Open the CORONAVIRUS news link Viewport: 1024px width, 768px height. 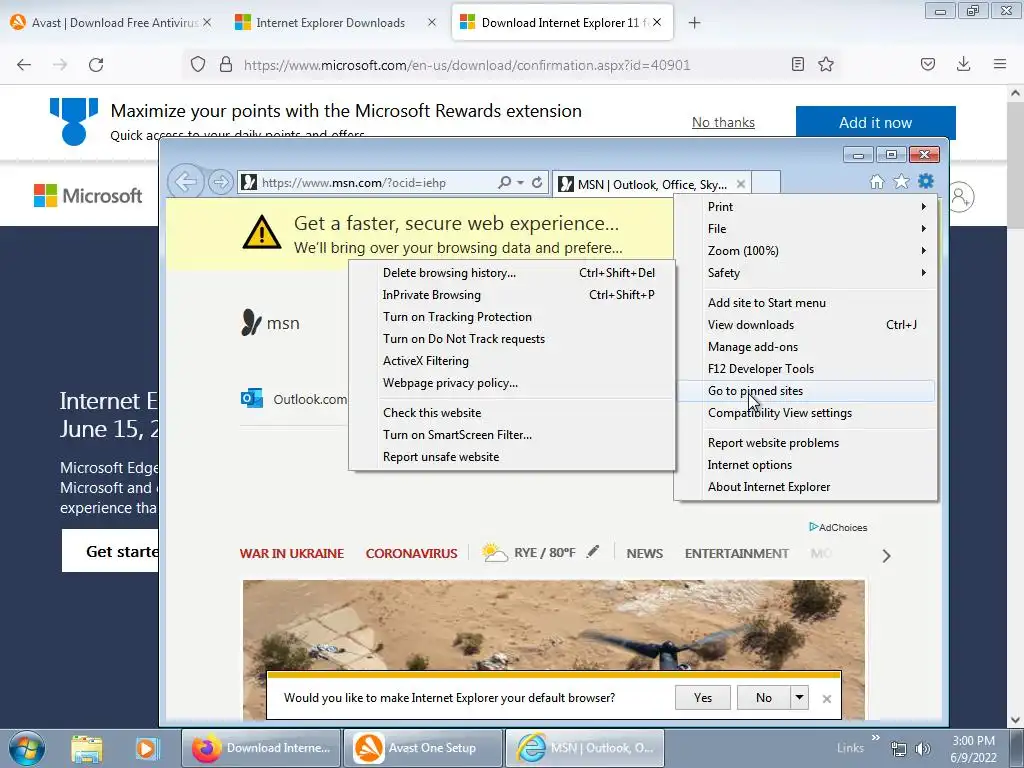pyautogui.click(x=411, y=554)
